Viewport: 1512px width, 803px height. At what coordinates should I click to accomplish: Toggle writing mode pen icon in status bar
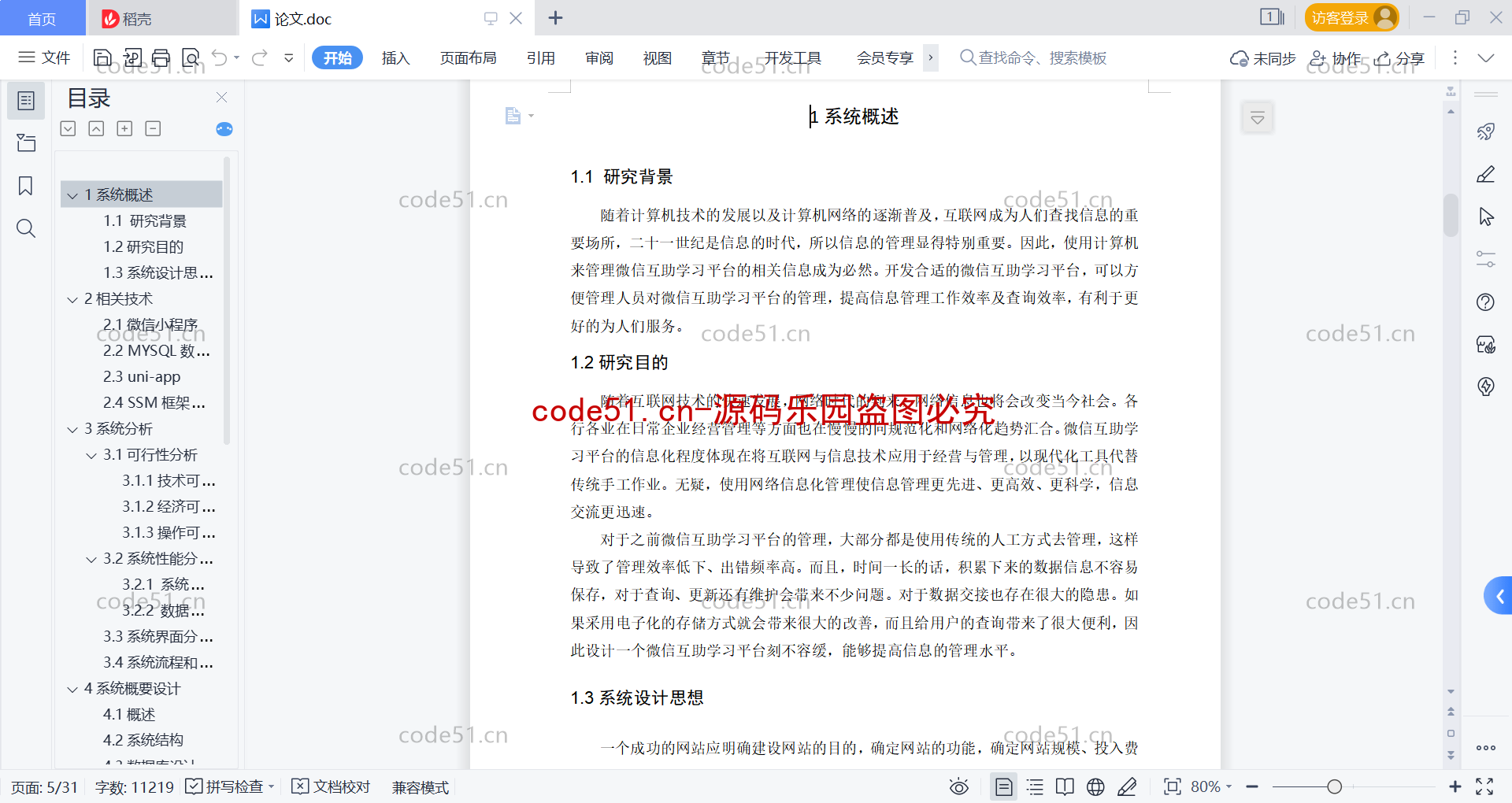(1127, 786)
